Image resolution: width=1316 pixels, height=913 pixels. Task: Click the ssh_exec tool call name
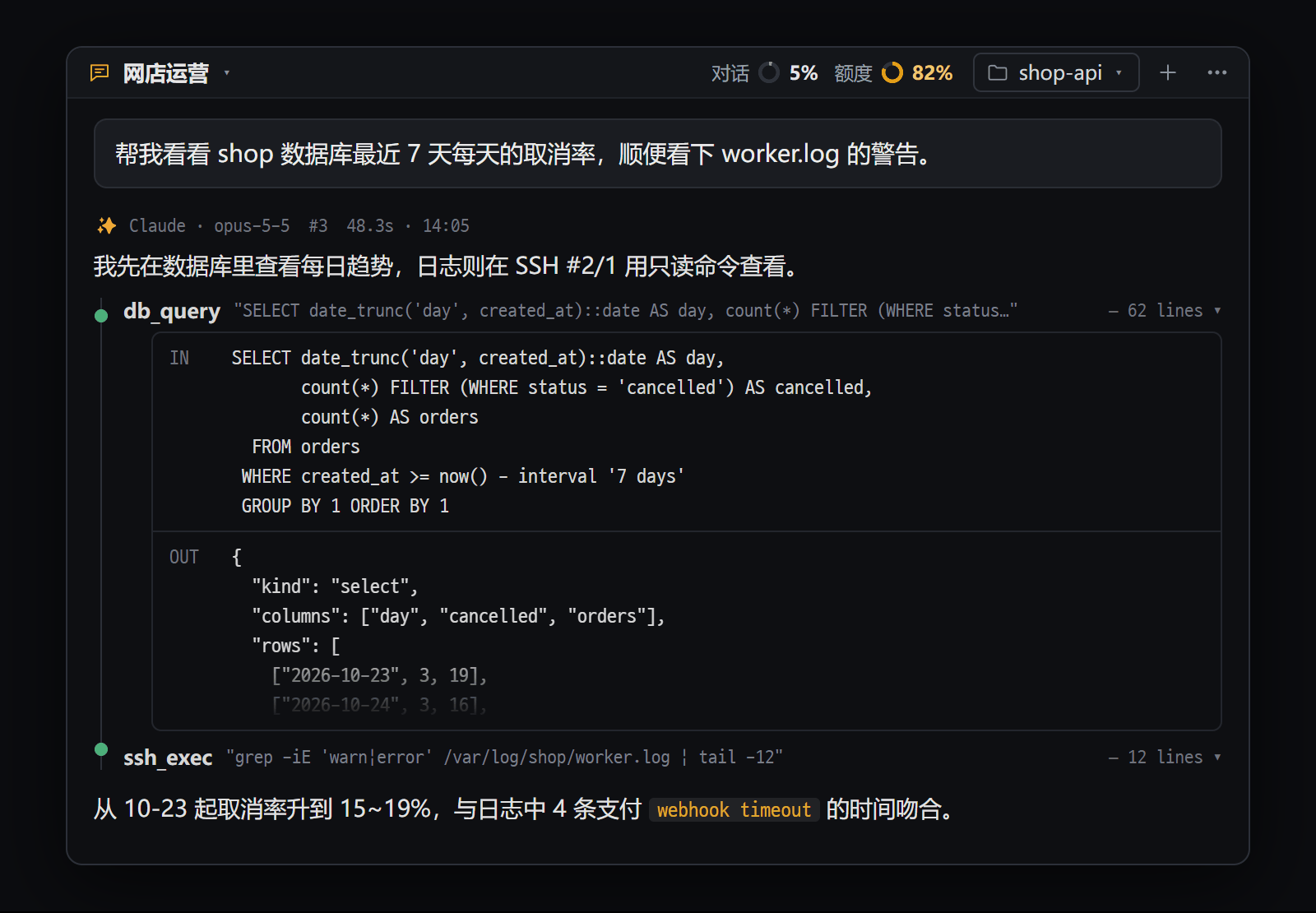point(168,758)
